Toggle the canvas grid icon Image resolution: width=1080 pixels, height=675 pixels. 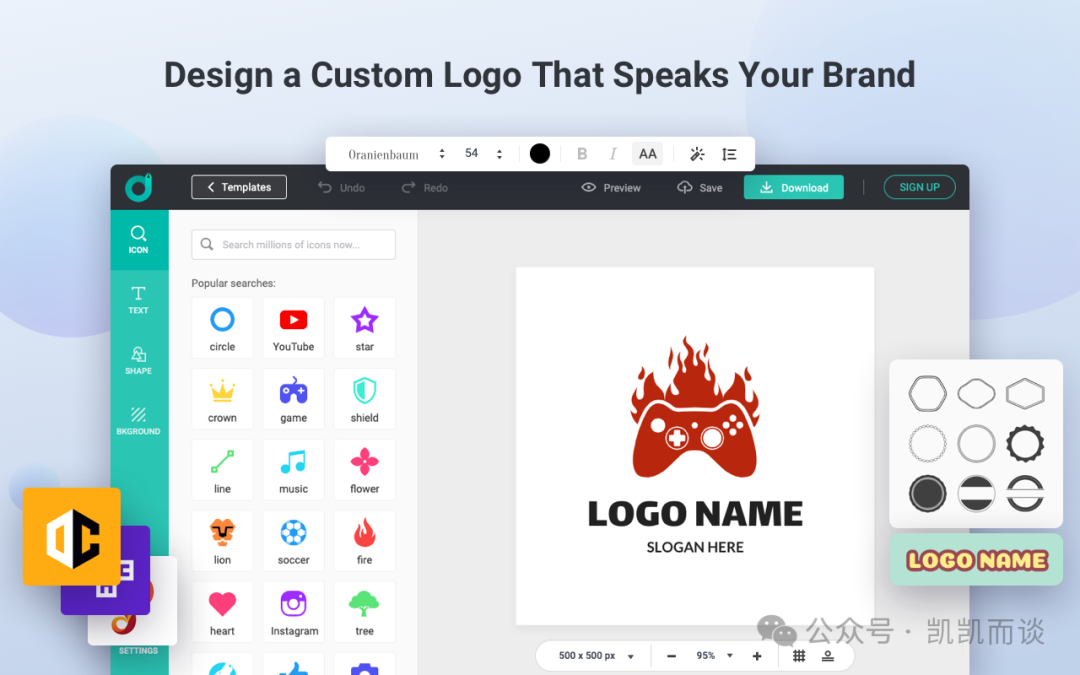pos(799,656)
